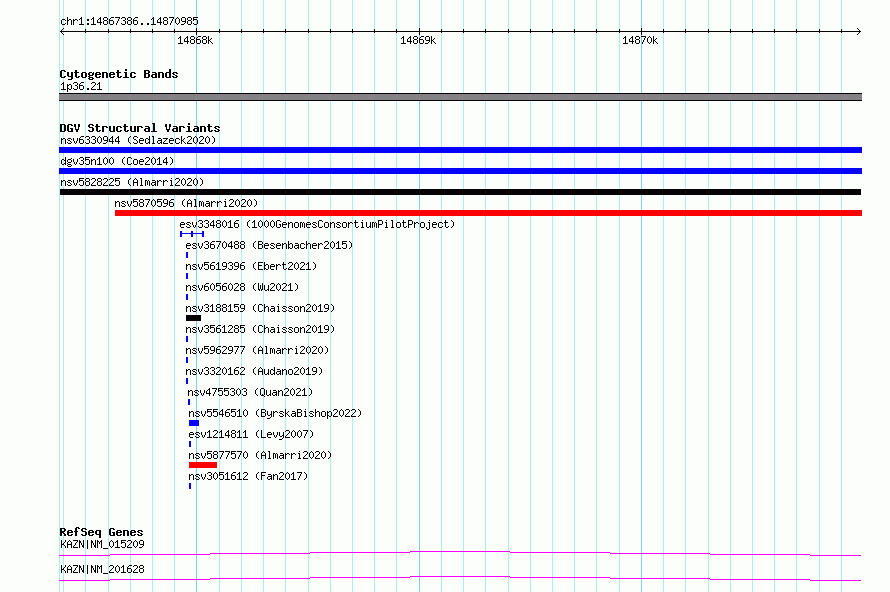Click the right arrow at ruler end

tap(859, 32)
